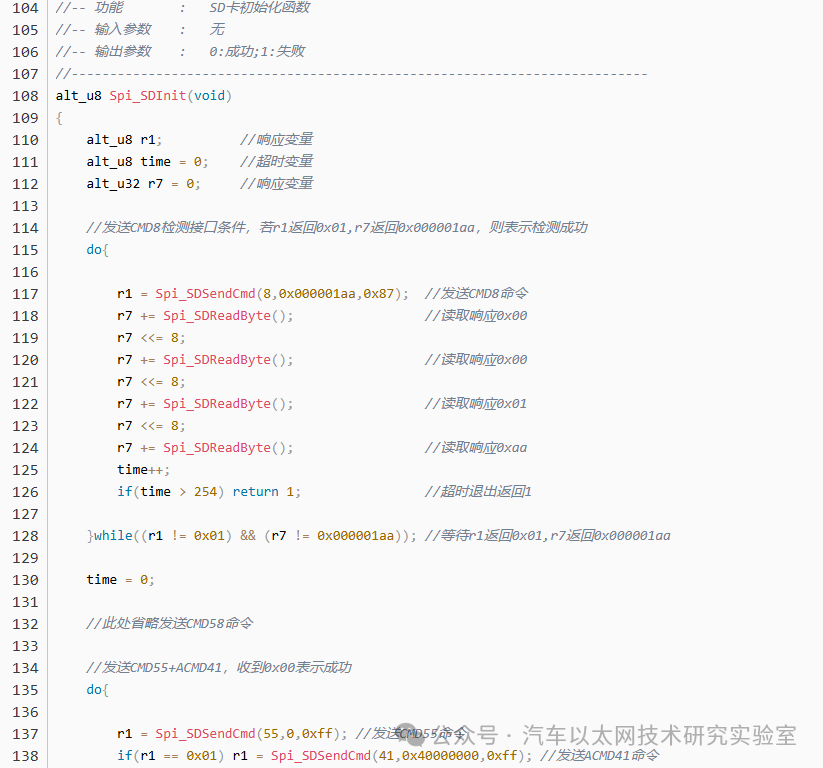Click 'r7 <<= 8;' on line 123
Image resolution: width=823 pixels, height=768 pixels.
tap(151, 426)
